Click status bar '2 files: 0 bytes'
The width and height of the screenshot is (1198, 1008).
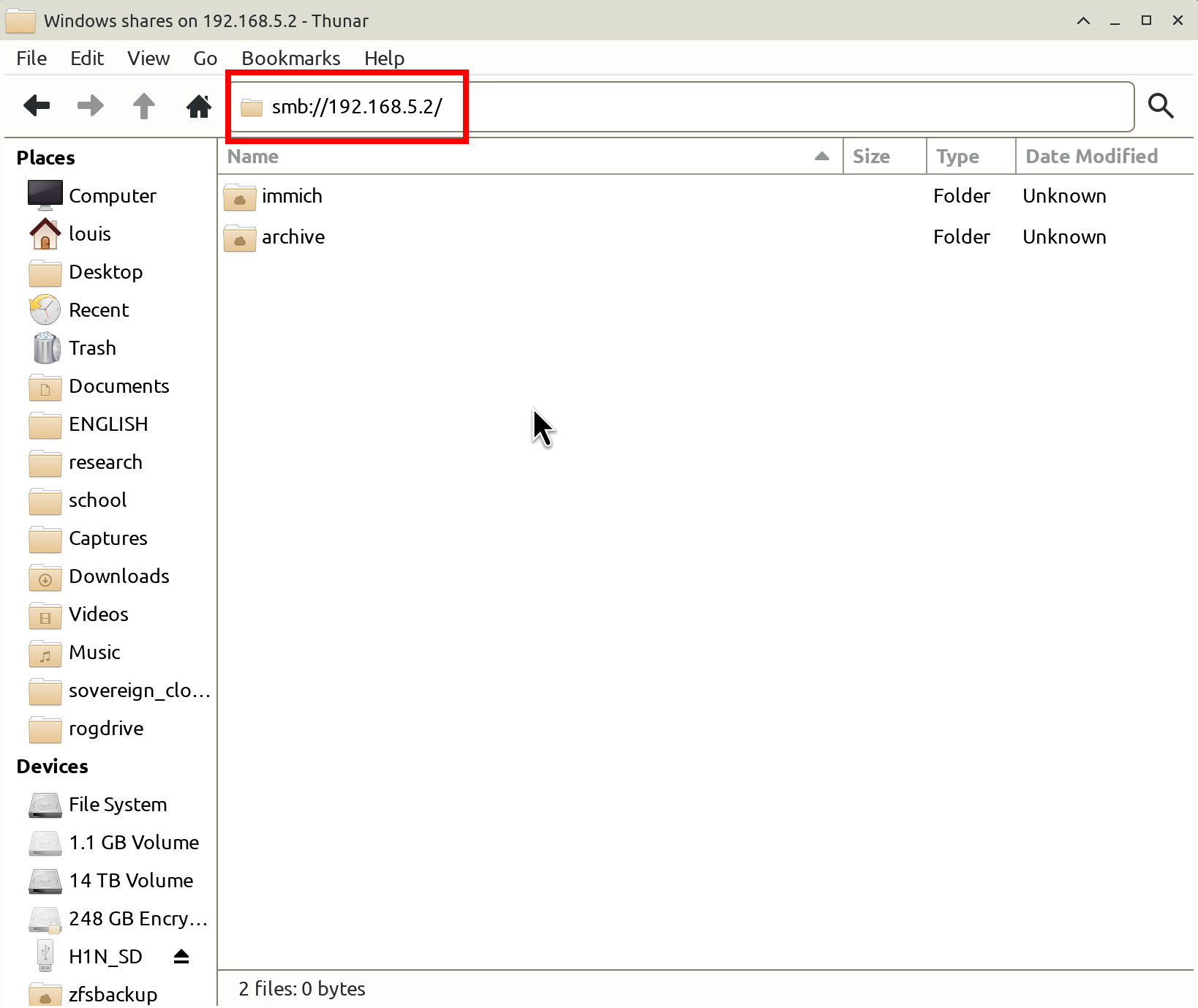click(x=302, y=989)
